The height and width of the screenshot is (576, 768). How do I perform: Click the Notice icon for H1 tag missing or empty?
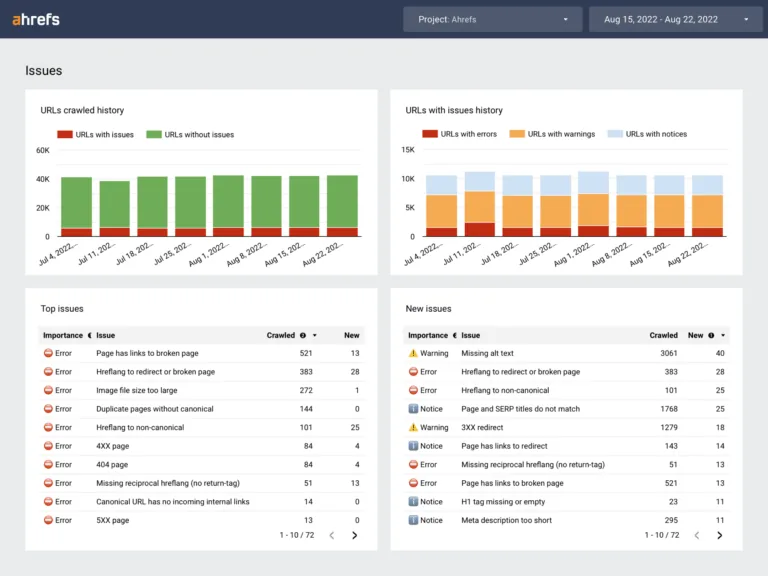pos(413,502)
